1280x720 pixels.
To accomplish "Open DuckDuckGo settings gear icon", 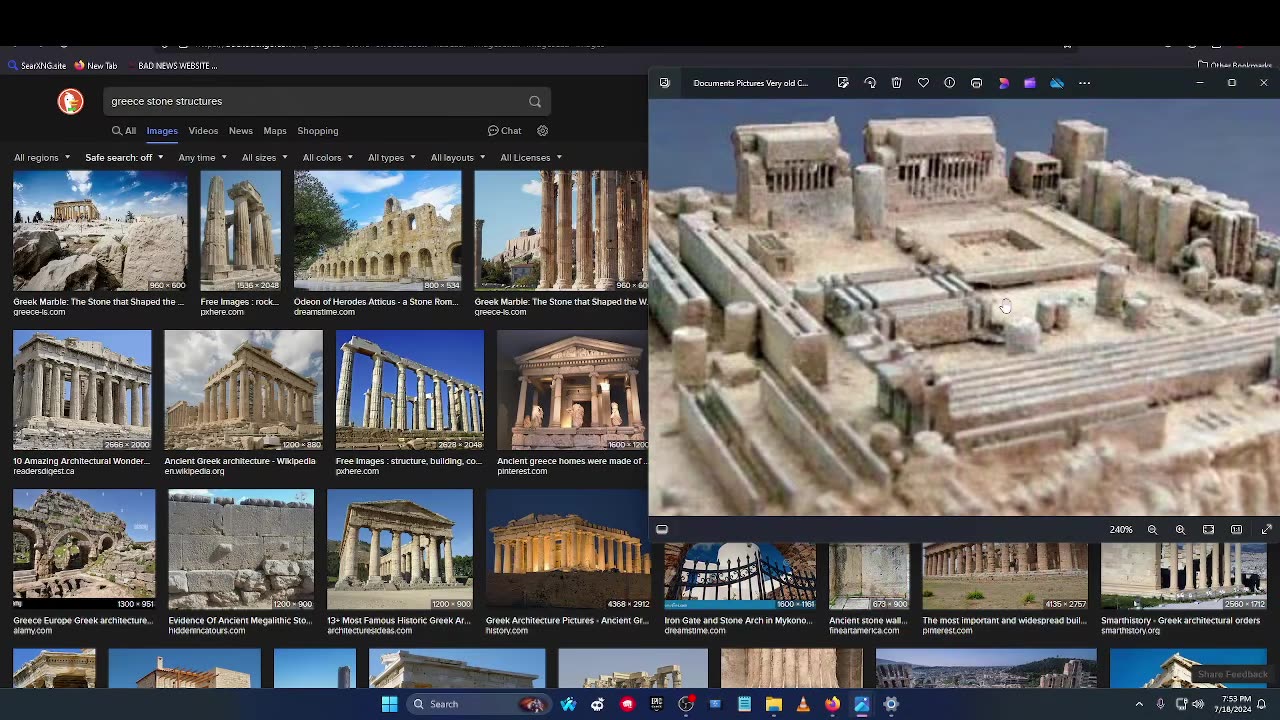I will 542,131.
